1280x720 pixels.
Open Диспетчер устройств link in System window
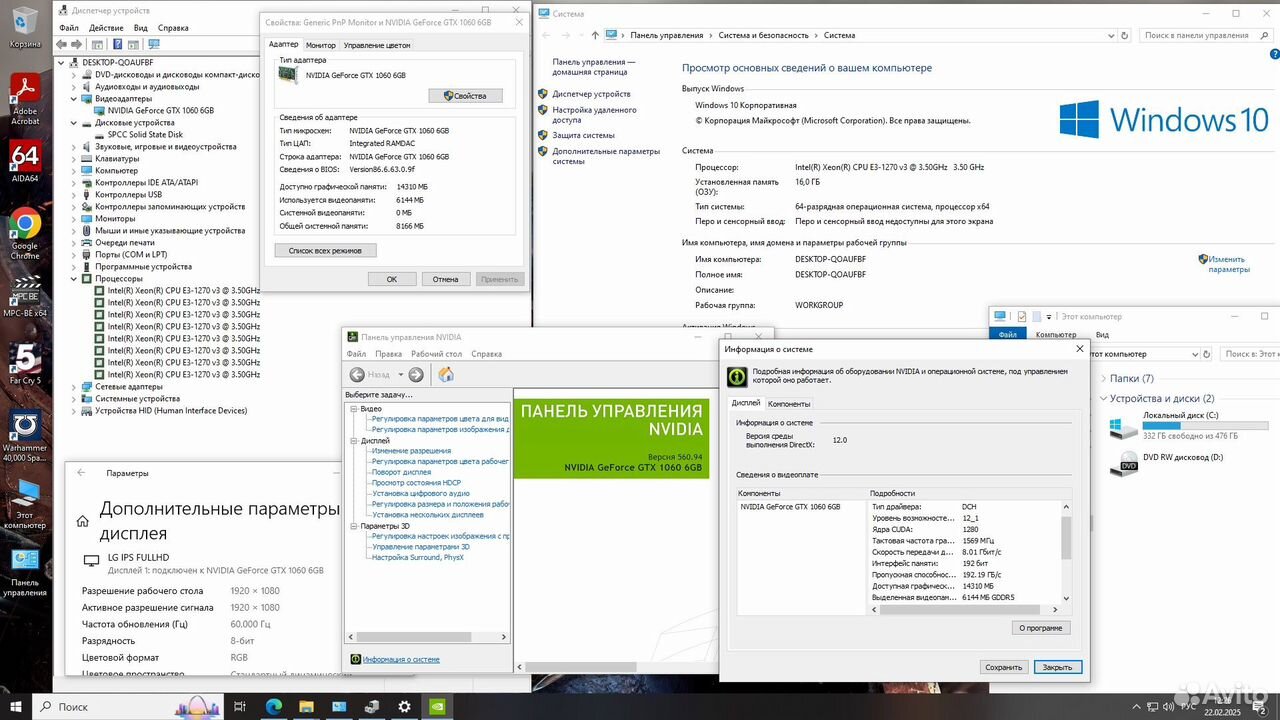click(591, 94)
